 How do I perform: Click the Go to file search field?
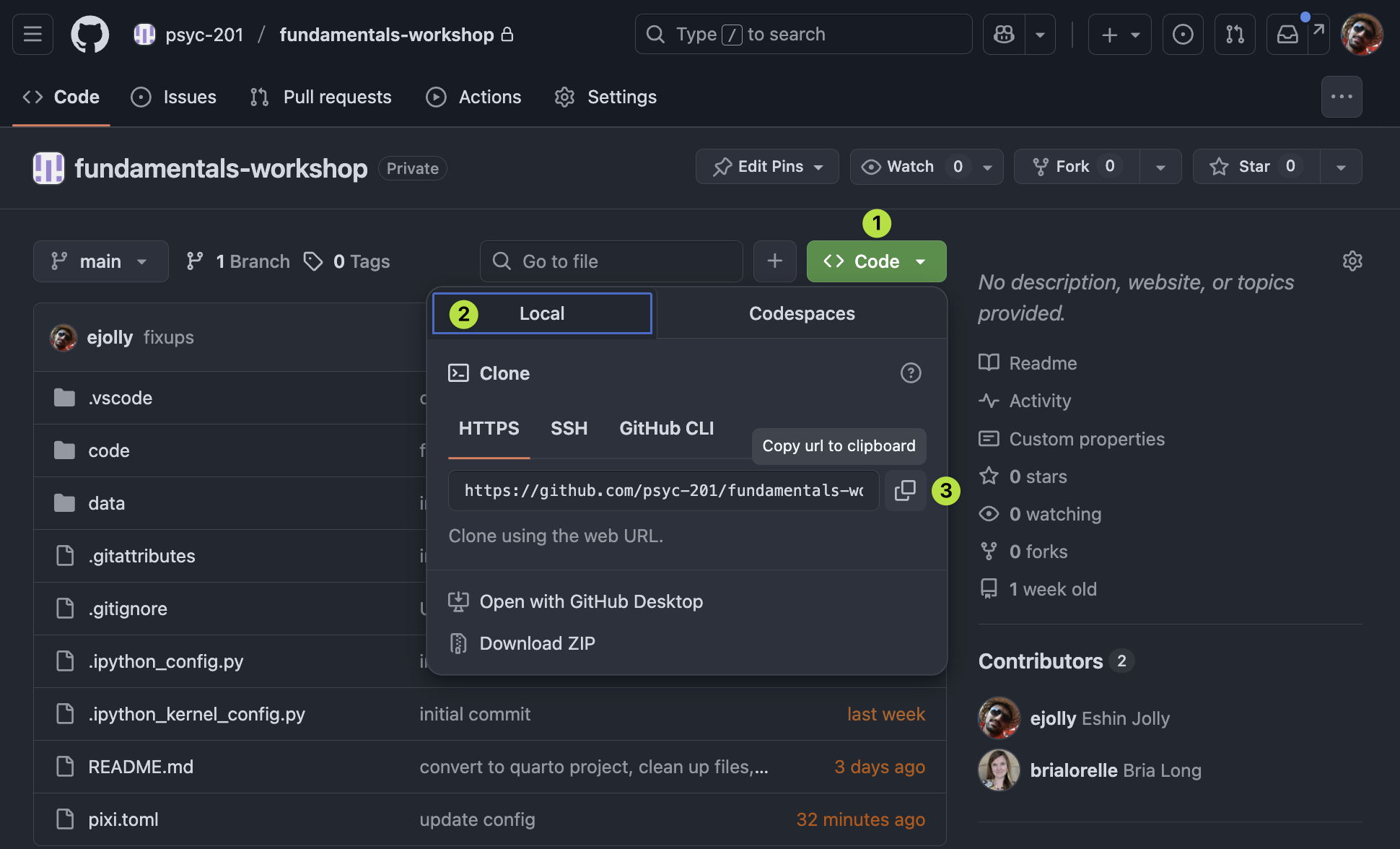[x=611, y=261]
